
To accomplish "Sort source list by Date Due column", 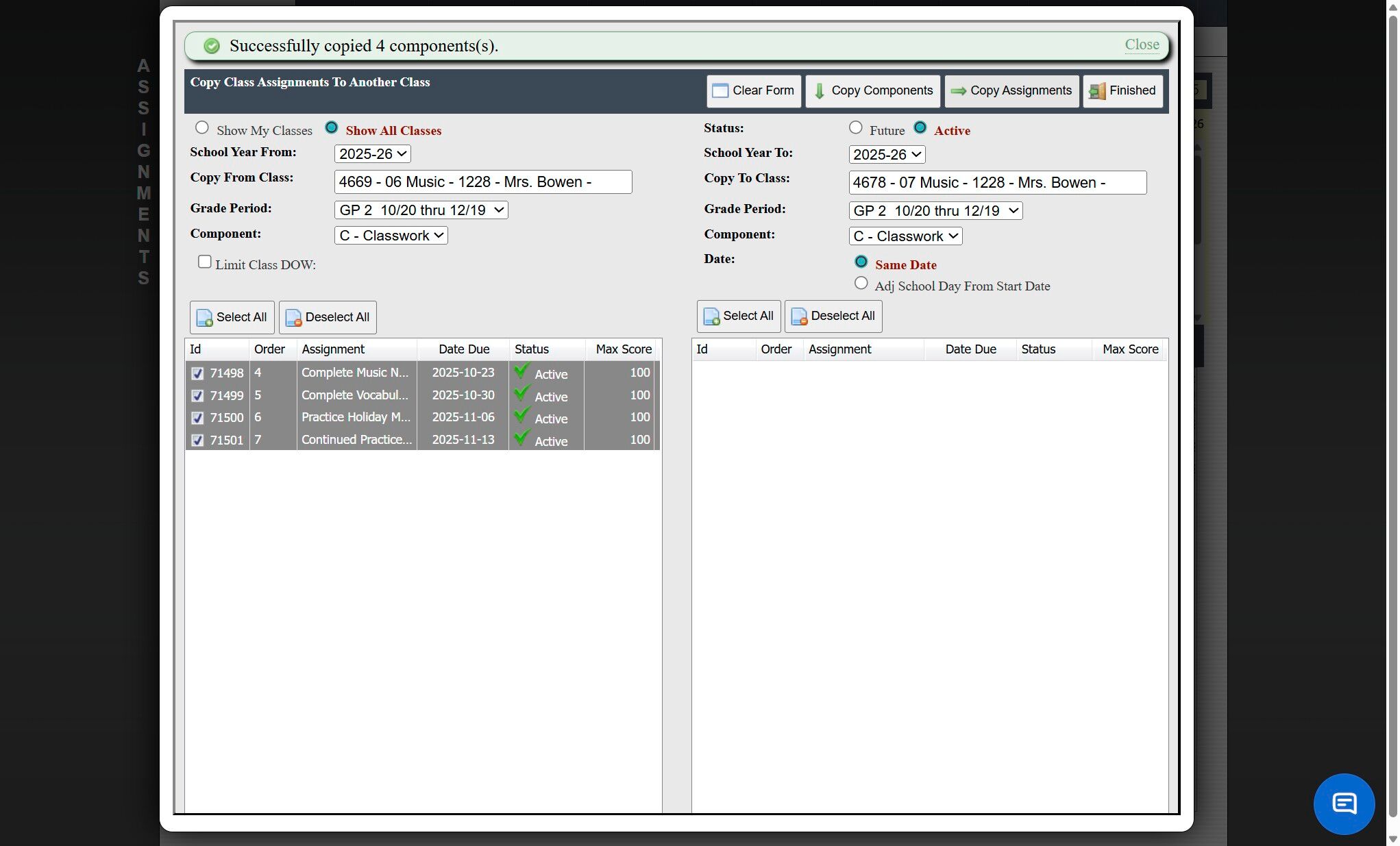I will [463, 349].
